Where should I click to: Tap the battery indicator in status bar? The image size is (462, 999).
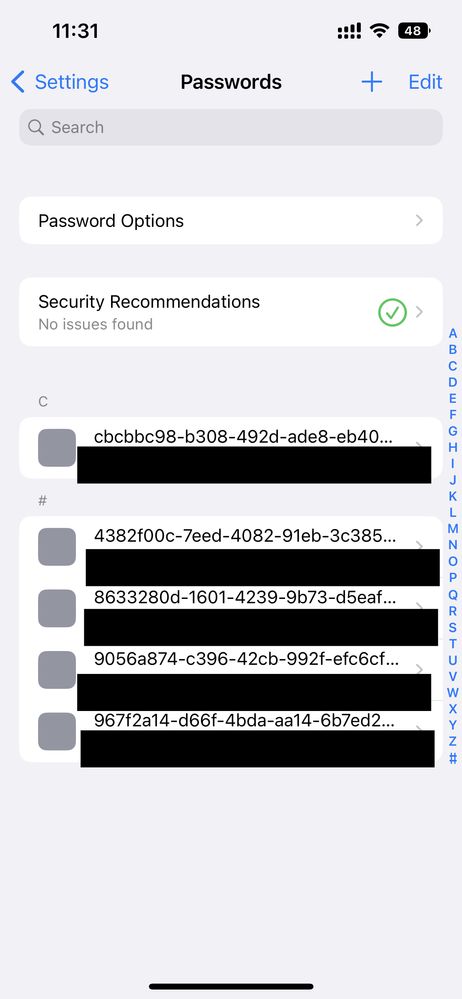coord(414,30)
